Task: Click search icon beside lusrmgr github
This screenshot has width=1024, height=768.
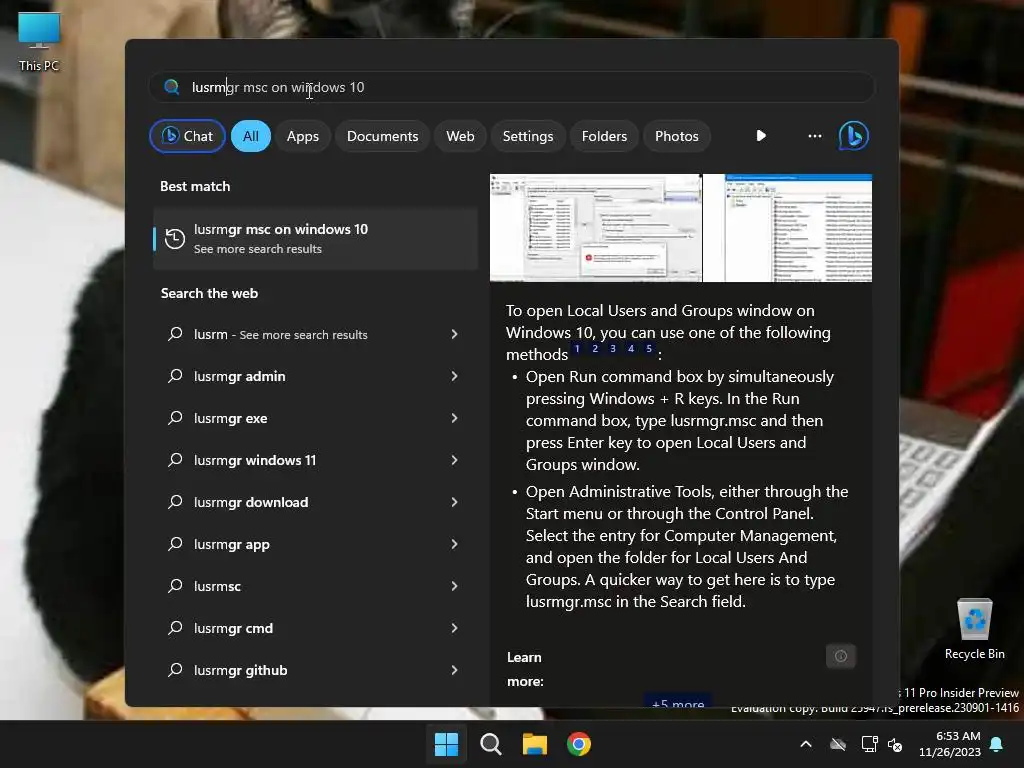Action: 175,669
